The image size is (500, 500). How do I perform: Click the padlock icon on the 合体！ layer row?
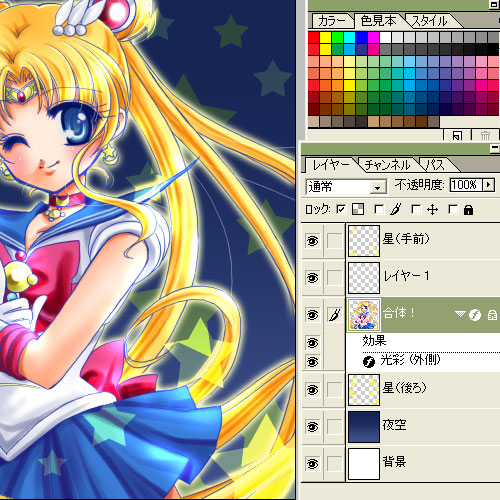coord(492,315)
